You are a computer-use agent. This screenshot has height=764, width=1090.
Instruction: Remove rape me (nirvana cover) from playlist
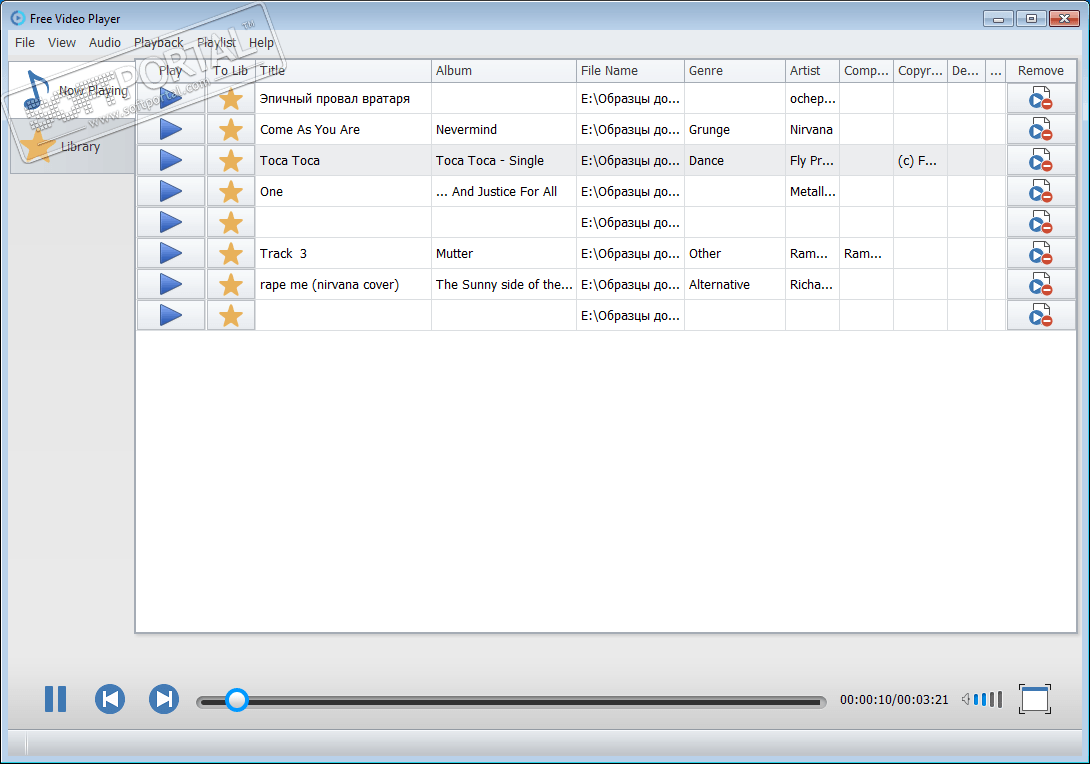pyautogui.click(x=1041, y=284)
